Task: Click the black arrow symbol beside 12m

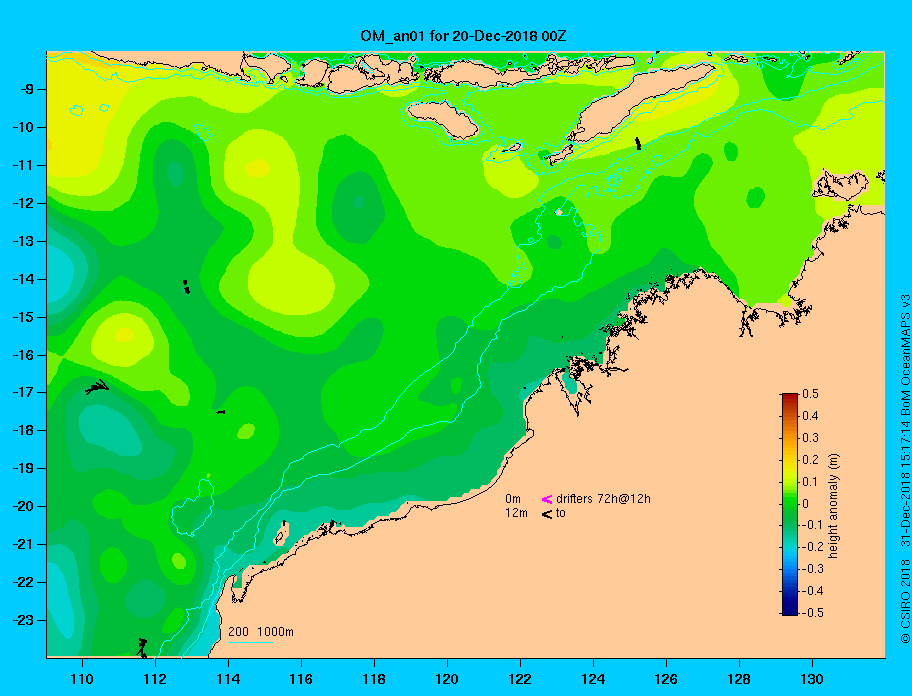Action: 547,514
